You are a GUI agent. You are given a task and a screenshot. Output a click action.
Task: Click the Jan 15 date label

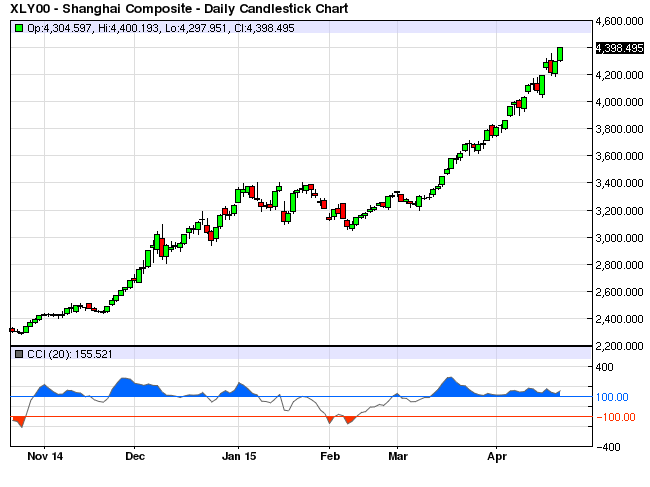pyautogui.click(x=239, y=456)
